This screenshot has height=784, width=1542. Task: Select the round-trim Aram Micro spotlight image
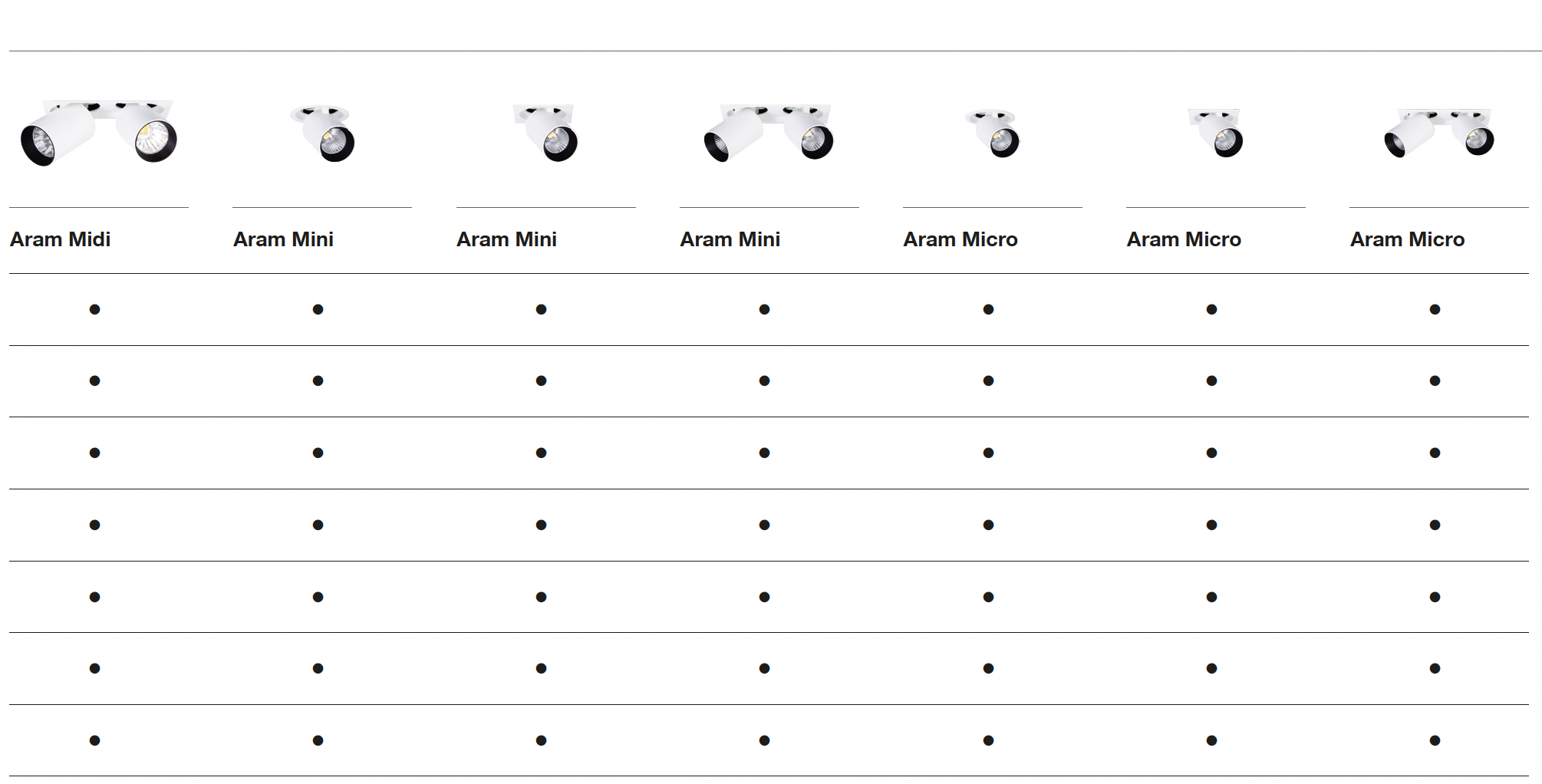coord(992,133)
